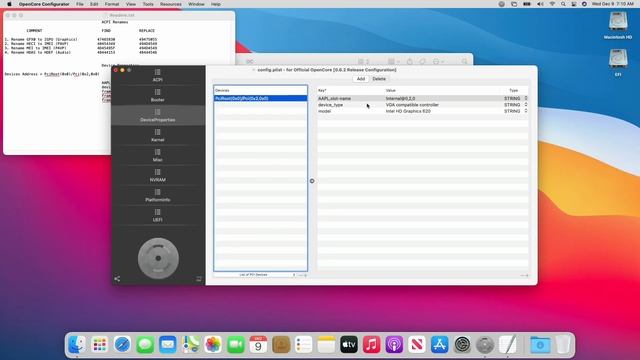
Task: Open Type dropdown for model row
Action: (x=526, y=111)
